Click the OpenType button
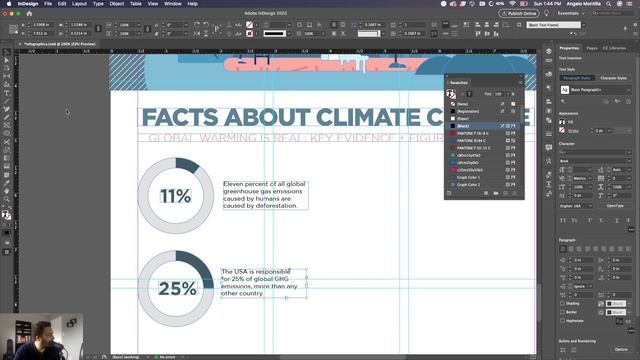Image resolution: width=640 pixels, height=360 pixels. point(615,206)
